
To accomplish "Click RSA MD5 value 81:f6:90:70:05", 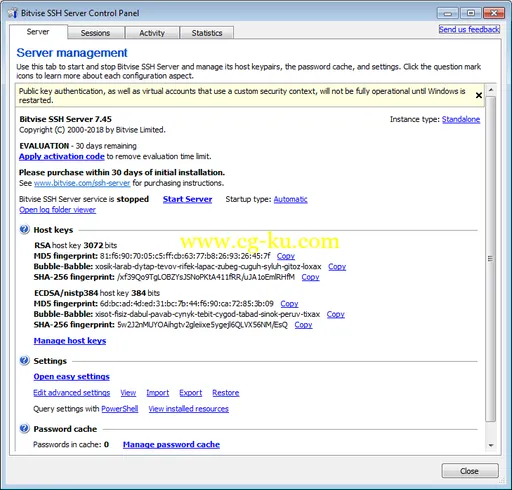I will [185, 256].
